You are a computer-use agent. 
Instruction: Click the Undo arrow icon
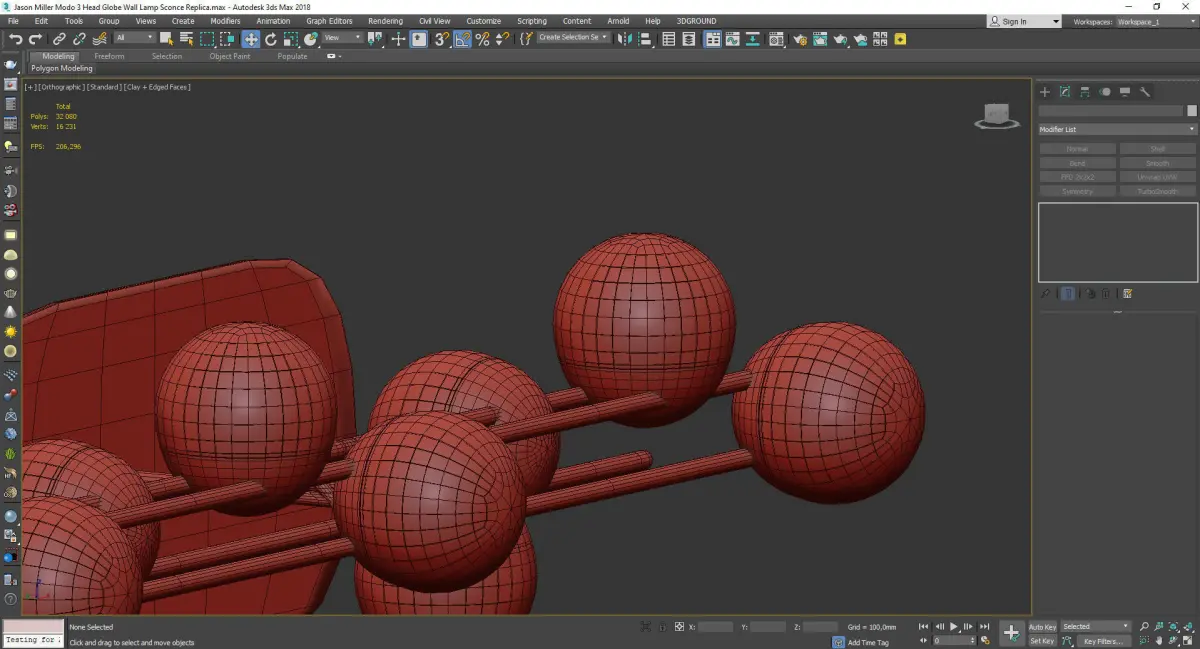tap(15, 39)
